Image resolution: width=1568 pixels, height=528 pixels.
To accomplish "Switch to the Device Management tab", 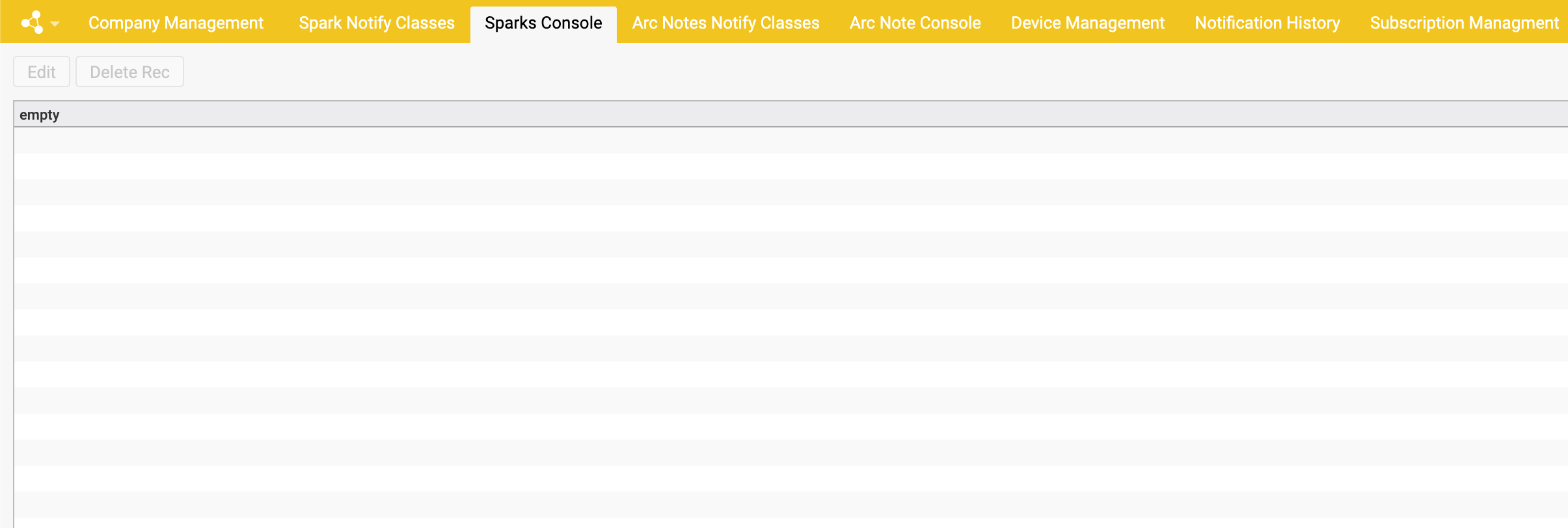I will coord(1087,23).
